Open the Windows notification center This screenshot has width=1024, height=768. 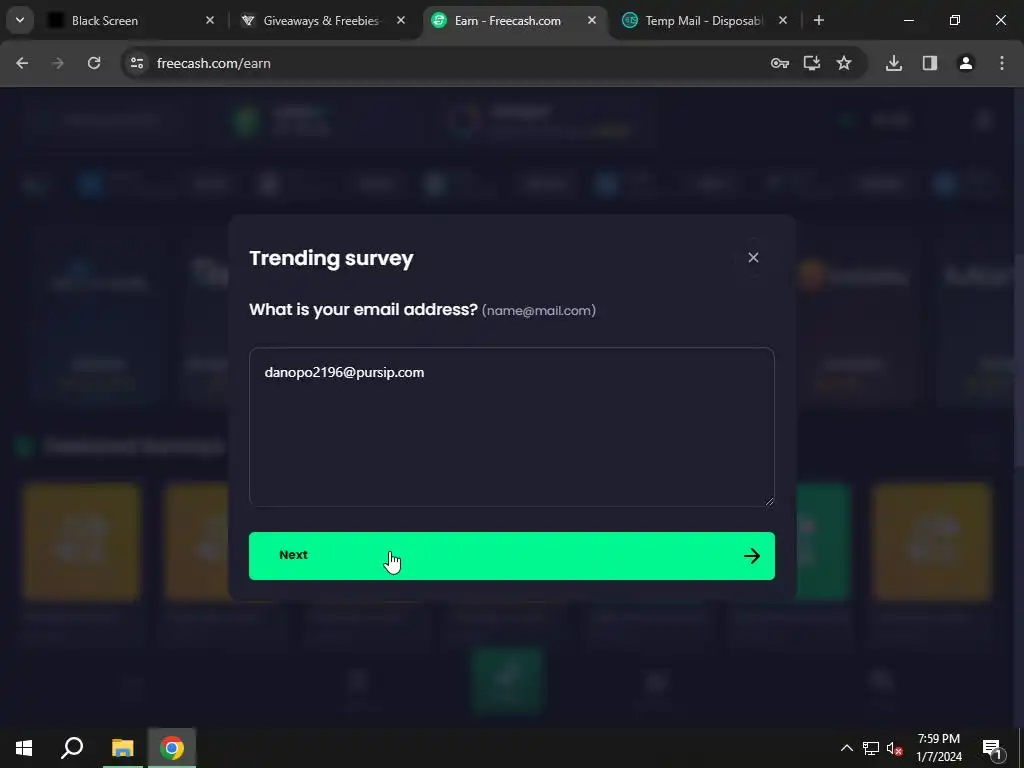click(992, 748)
